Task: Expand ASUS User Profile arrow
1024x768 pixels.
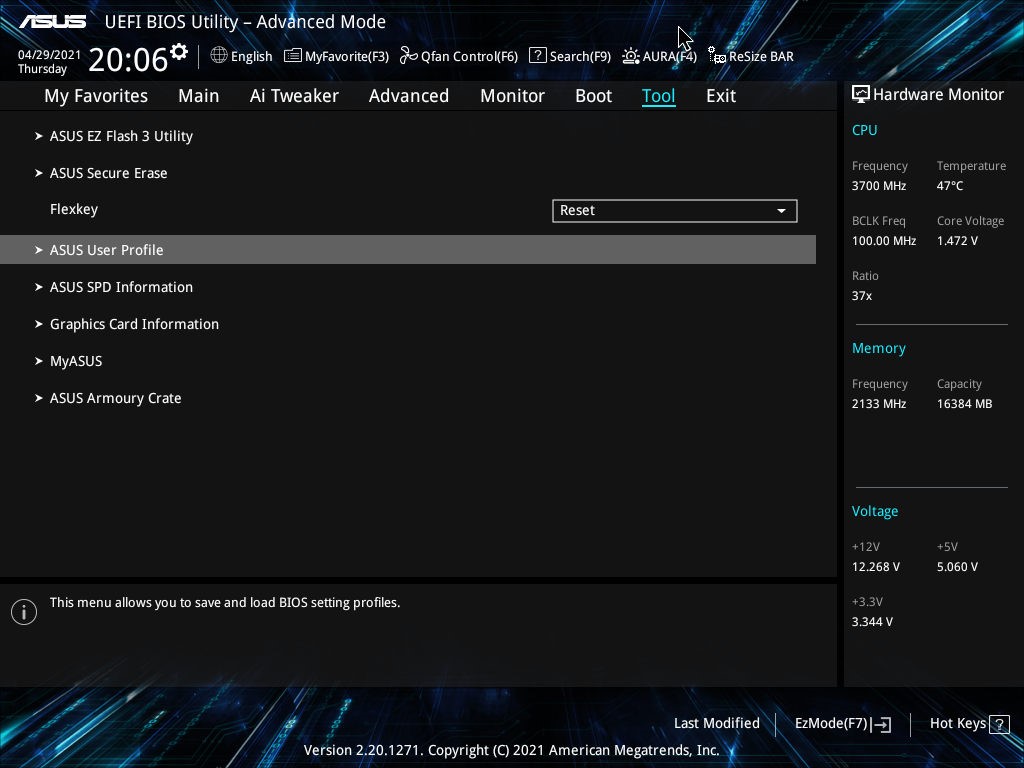Action: tap(39, 249)
